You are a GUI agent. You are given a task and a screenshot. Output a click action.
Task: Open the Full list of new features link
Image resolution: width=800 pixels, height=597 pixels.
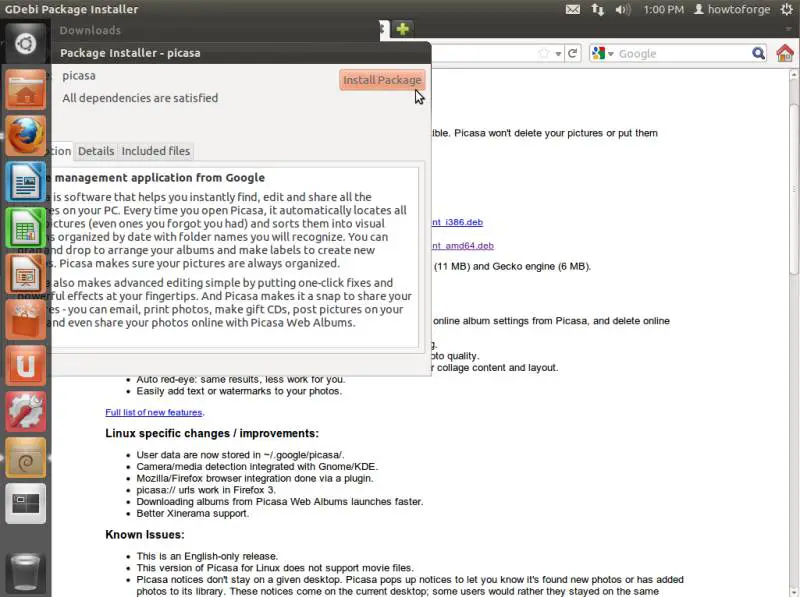click(154, 412)
